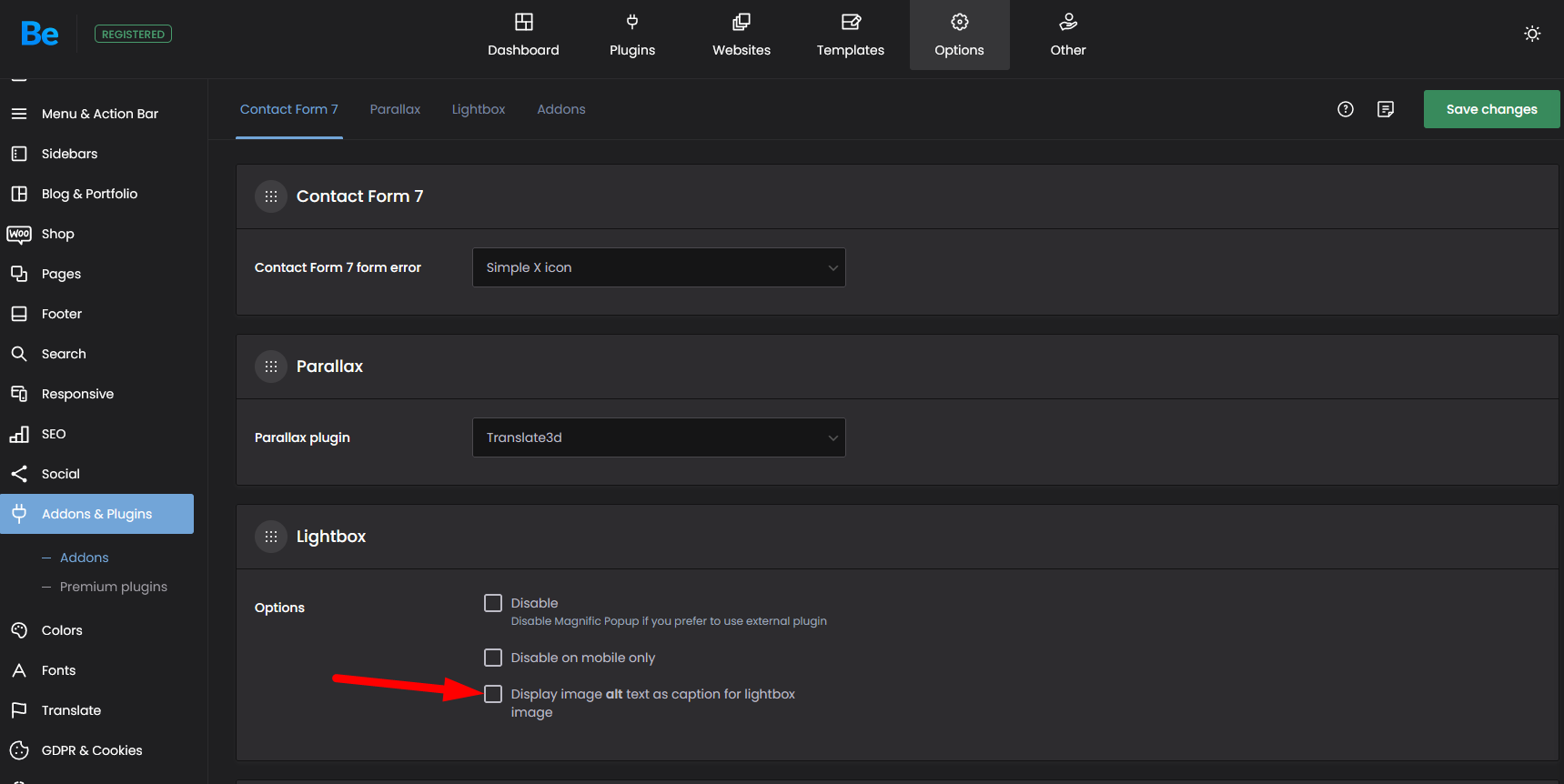Screen dimensions: 1564x784
Task: Click the SEO chart icon
Action: 19,434
